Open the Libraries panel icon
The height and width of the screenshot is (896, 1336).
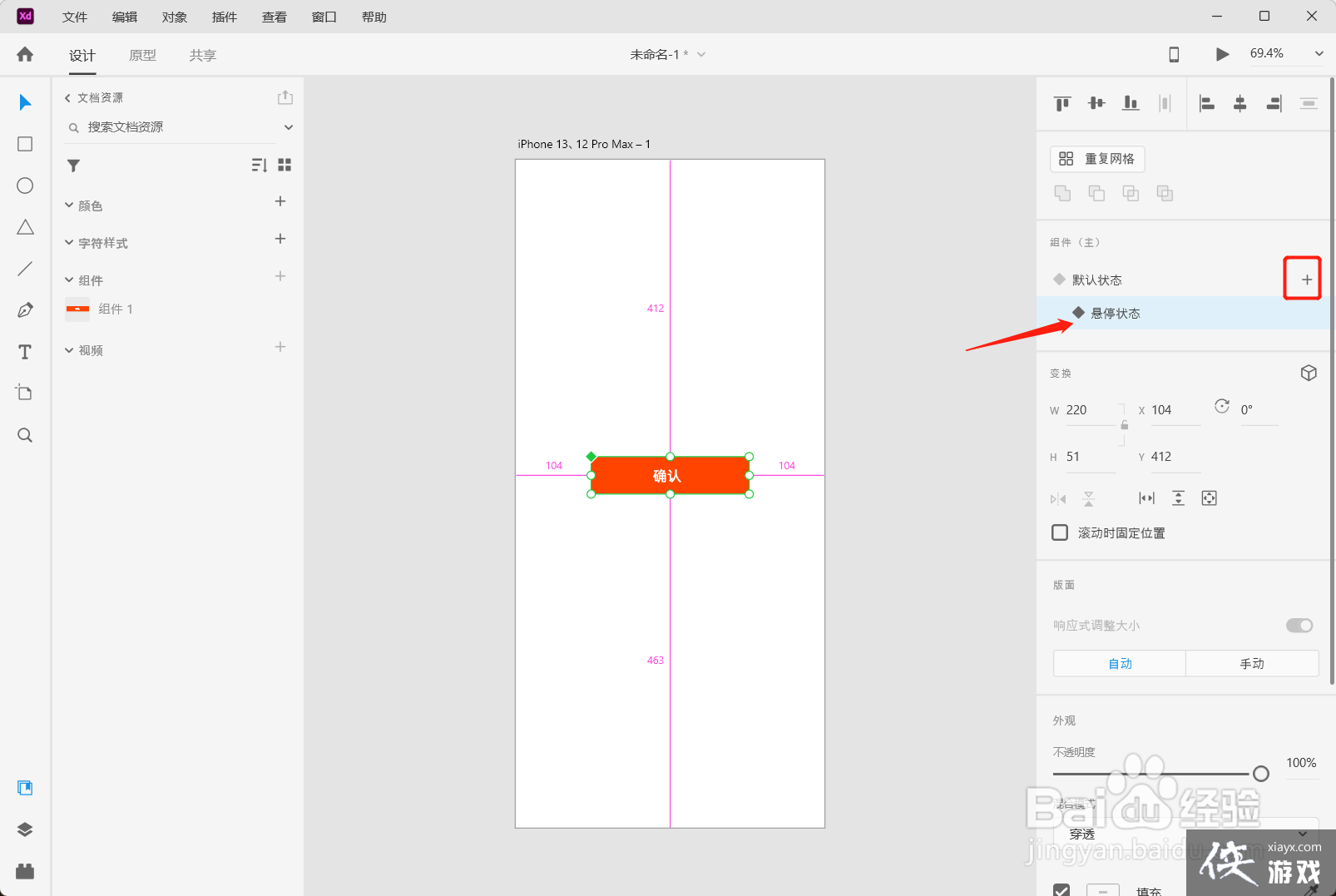pos(25,788)
